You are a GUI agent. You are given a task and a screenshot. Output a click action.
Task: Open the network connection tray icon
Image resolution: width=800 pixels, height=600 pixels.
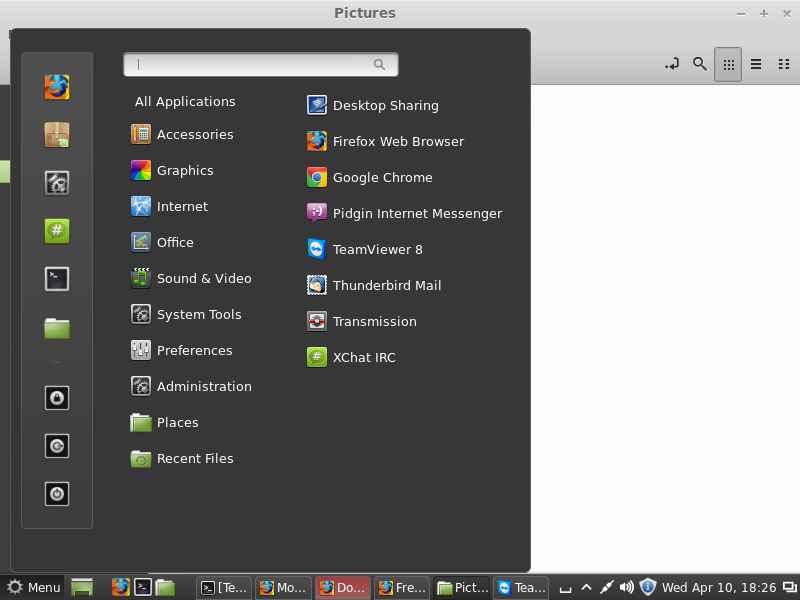pos(606,588)
